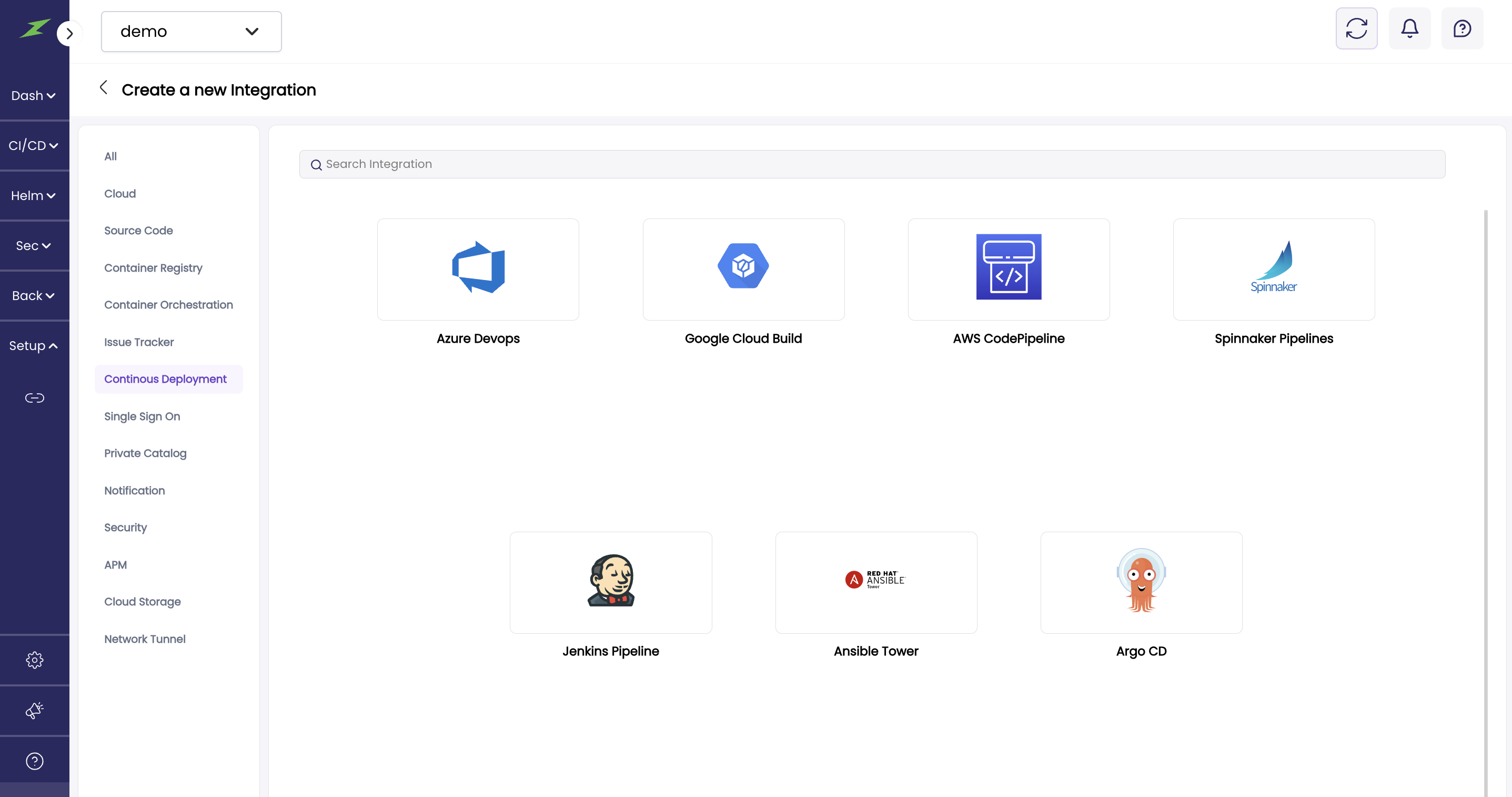Expand the Helm sidebar menu
The height and width of the screenshot is (797, 1512).
(34, 196)
